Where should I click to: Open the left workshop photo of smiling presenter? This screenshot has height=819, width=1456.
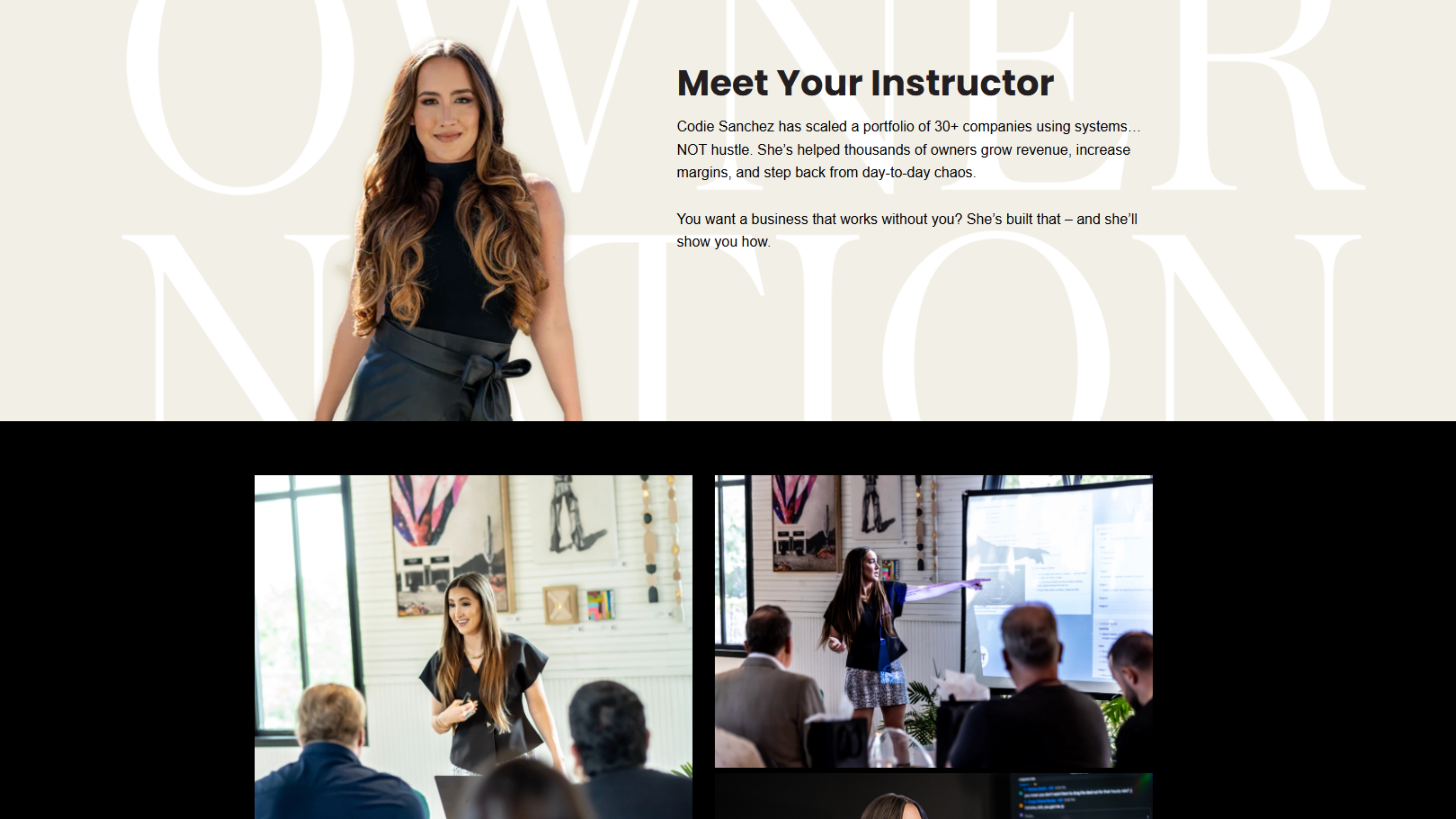coord(473,647)
